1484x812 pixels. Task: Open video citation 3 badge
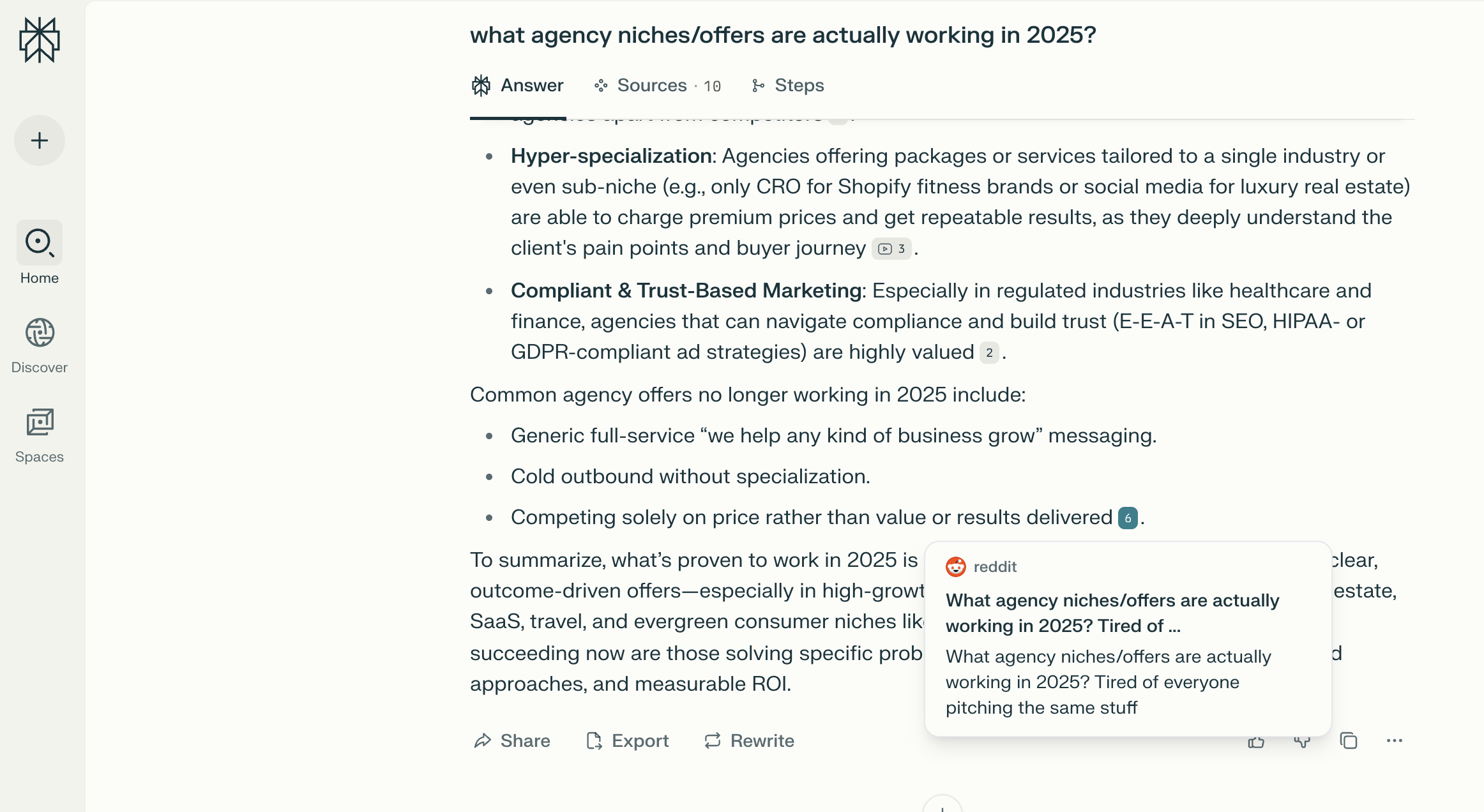(x=891, y=248)
